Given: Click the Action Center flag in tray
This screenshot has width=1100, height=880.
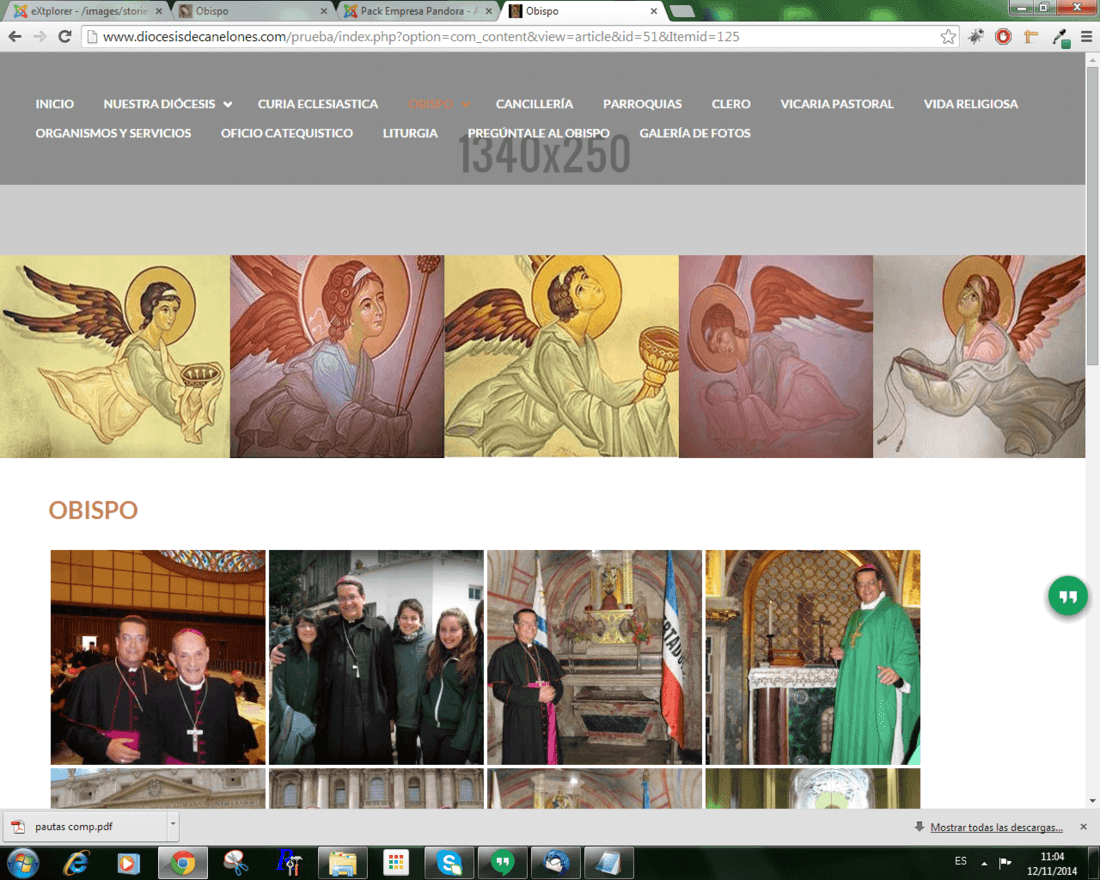Looking at the screenshot, I should [1005, 862].
